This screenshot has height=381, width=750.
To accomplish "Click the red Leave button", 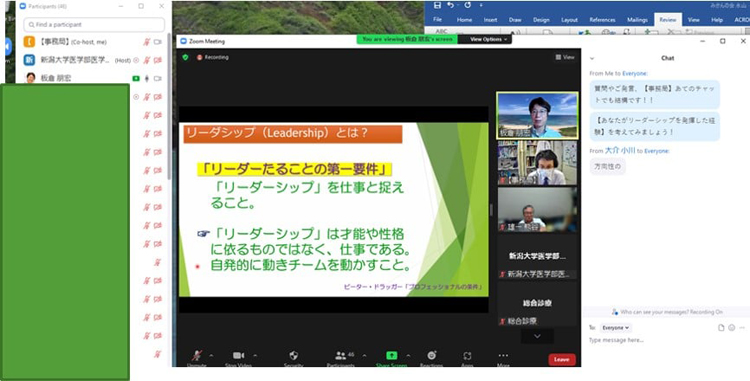I will 562,359.
